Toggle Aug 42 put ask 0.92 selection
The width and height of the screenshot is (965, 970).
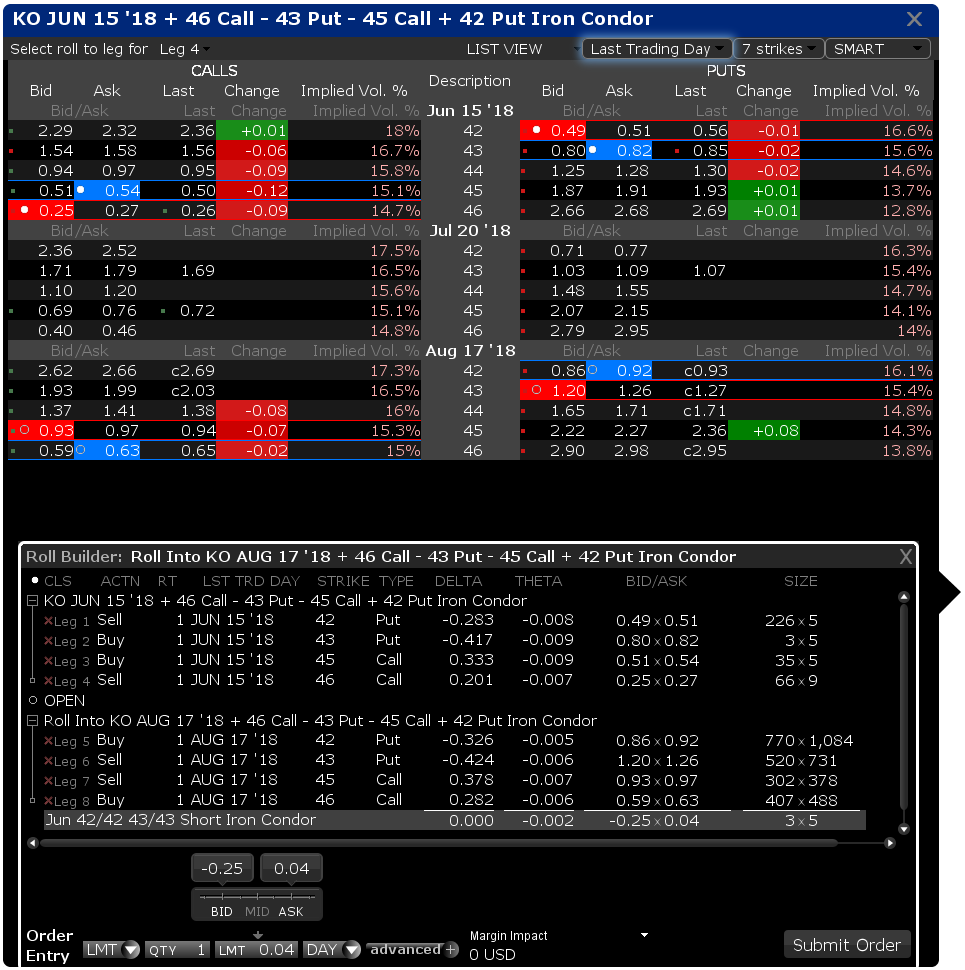point(619,371)
